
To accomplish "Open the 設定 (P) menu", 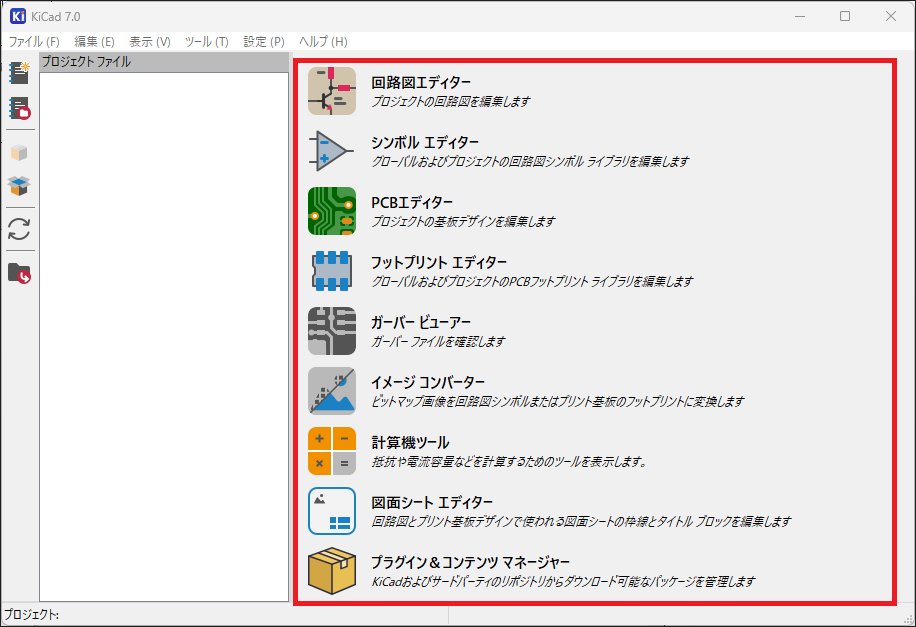I will coord(264,41).
